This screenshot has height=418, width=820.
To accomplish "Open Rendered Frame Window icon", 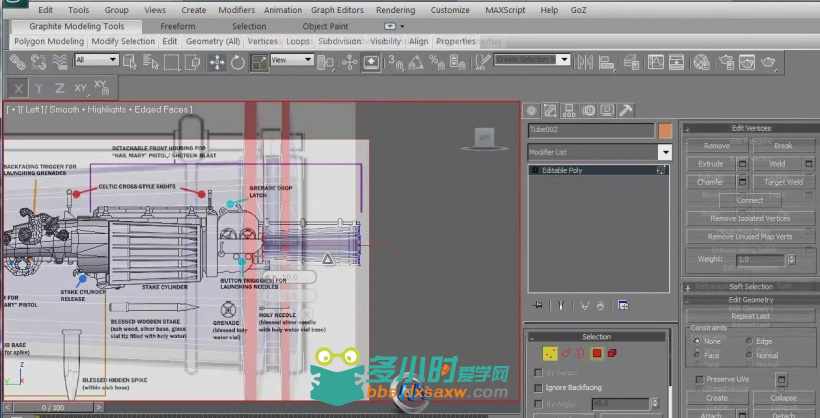I will (747, 63).
